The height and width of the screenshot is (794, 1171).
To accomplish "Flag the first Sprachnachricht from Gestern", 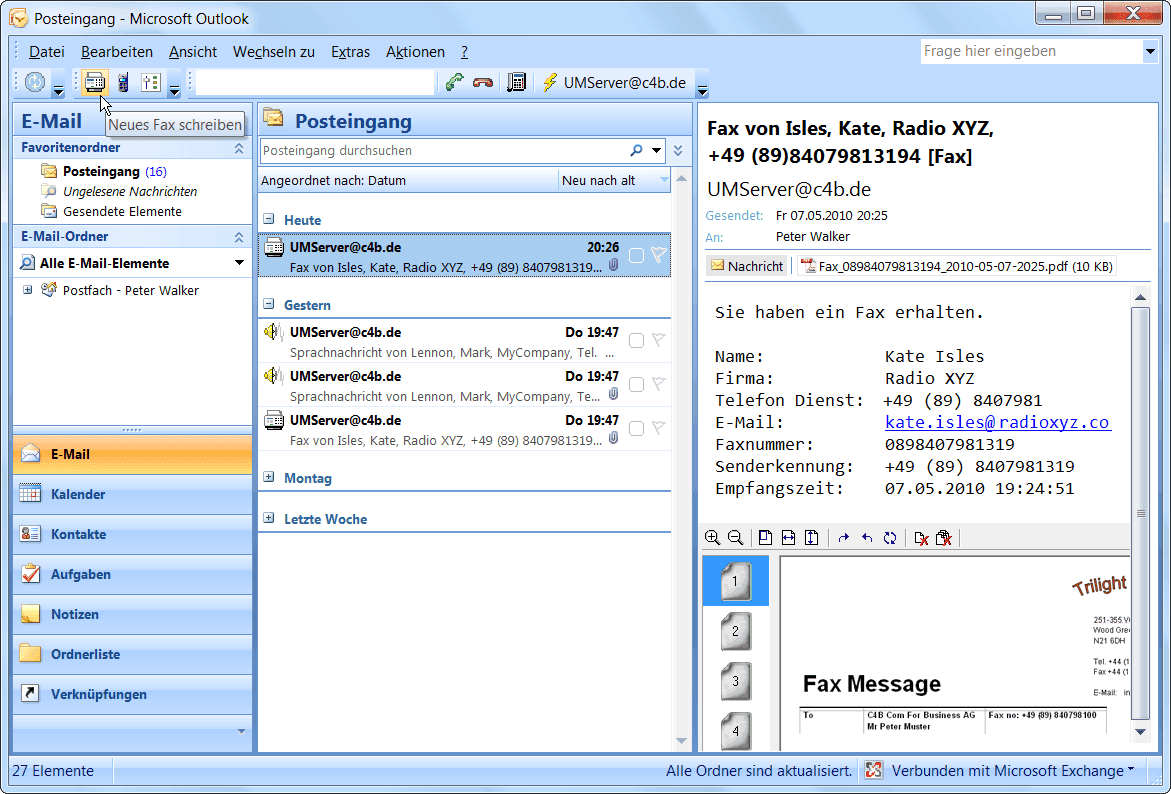I will 658,340.
